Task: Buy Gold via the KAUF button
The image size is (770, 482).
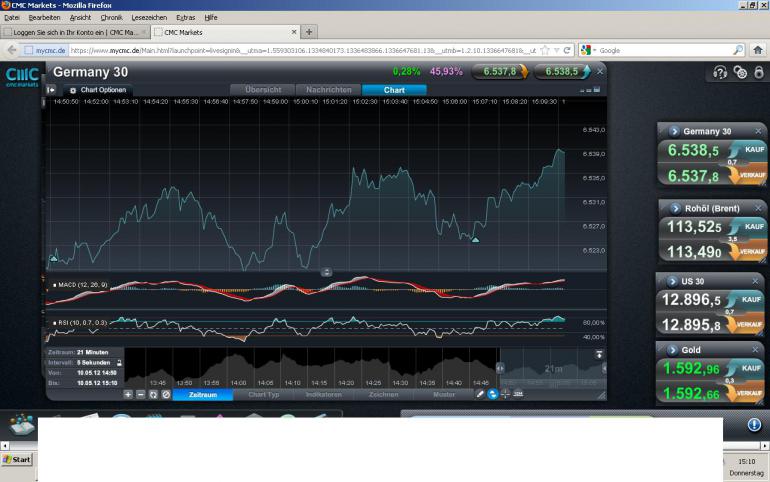Action: click(x=746, y=368)
